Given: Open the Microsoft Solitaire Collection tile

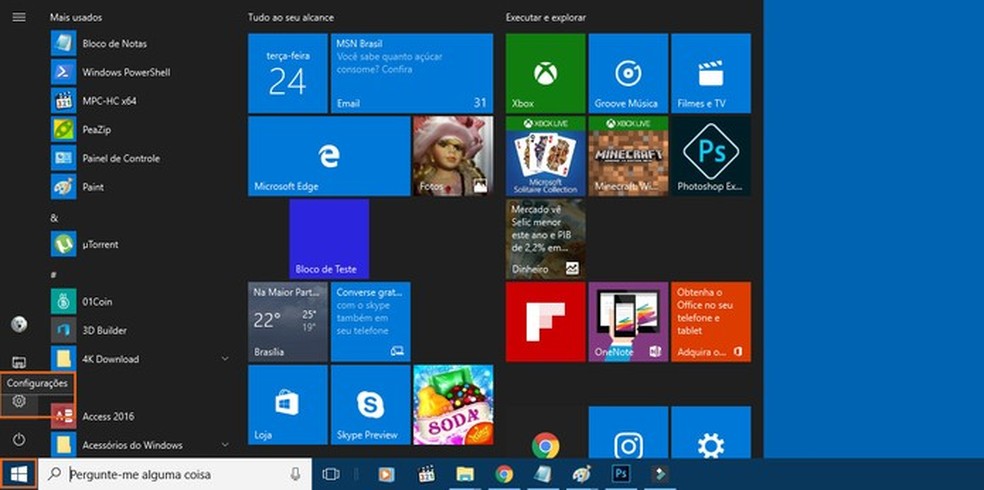Looking at the screenshot, I should (x=545, y=156).
